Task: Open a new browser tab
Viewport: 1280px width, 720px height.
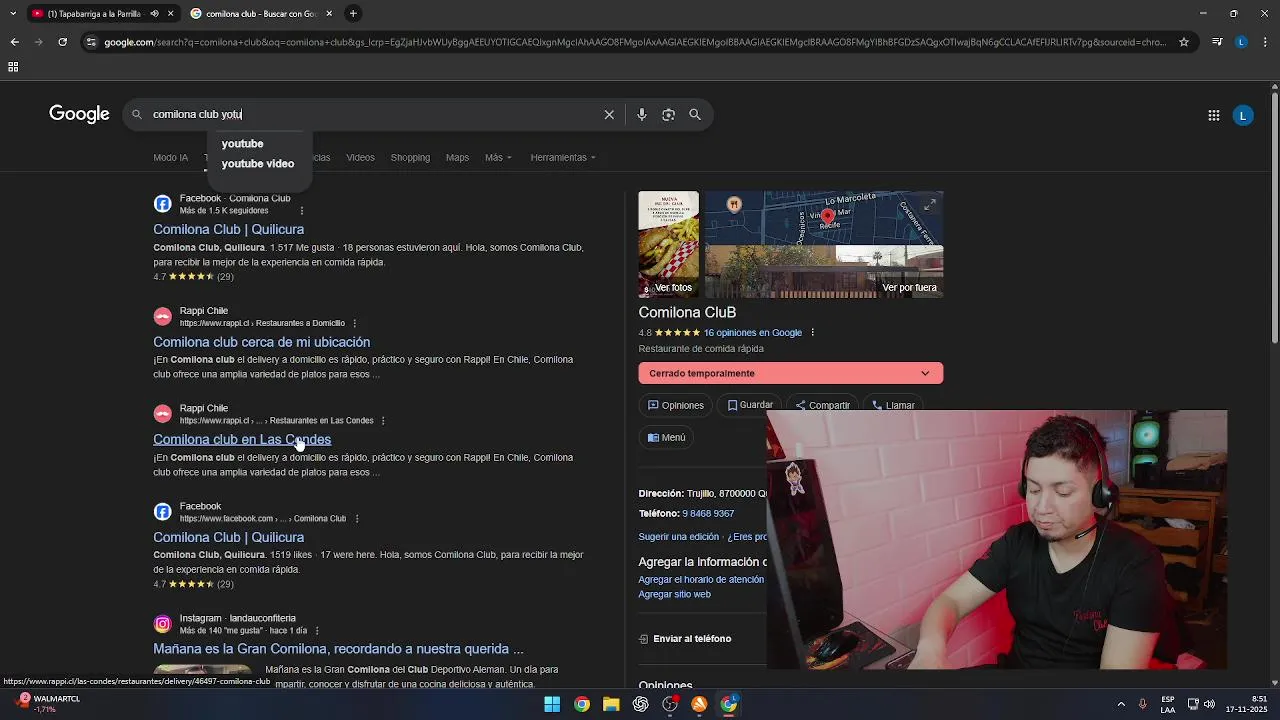Action: [x=353, y=14]
